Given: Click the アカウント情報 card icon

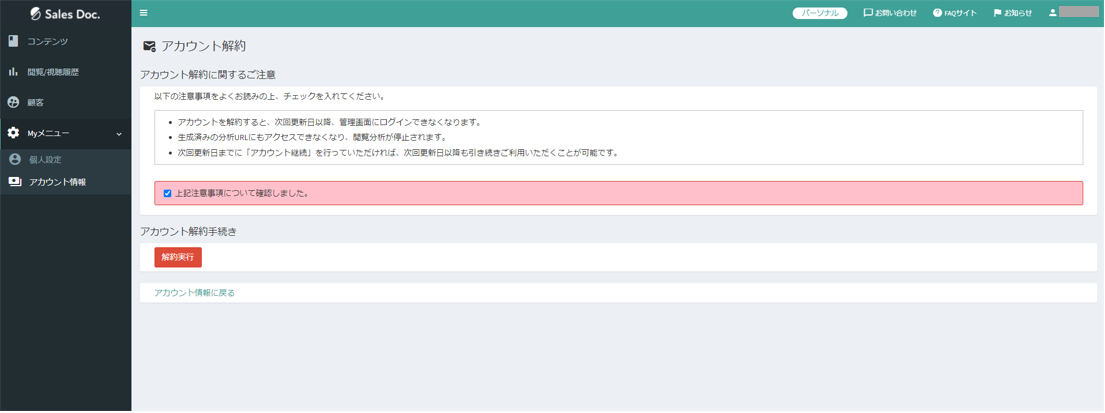Looking at the screenshot, I should tap(15, 182).
